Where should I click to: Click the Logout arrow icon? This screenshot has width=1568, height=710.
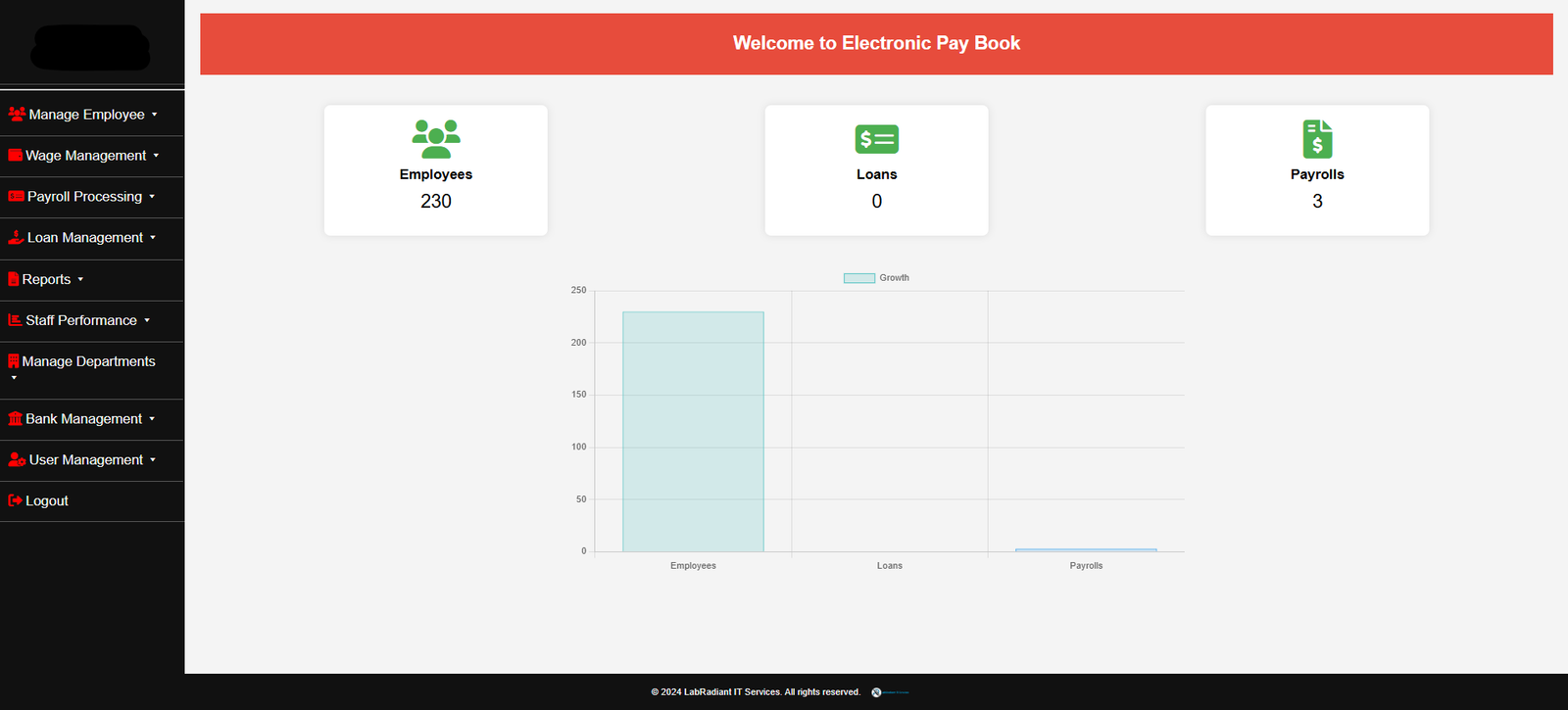(x=15, y=501)
